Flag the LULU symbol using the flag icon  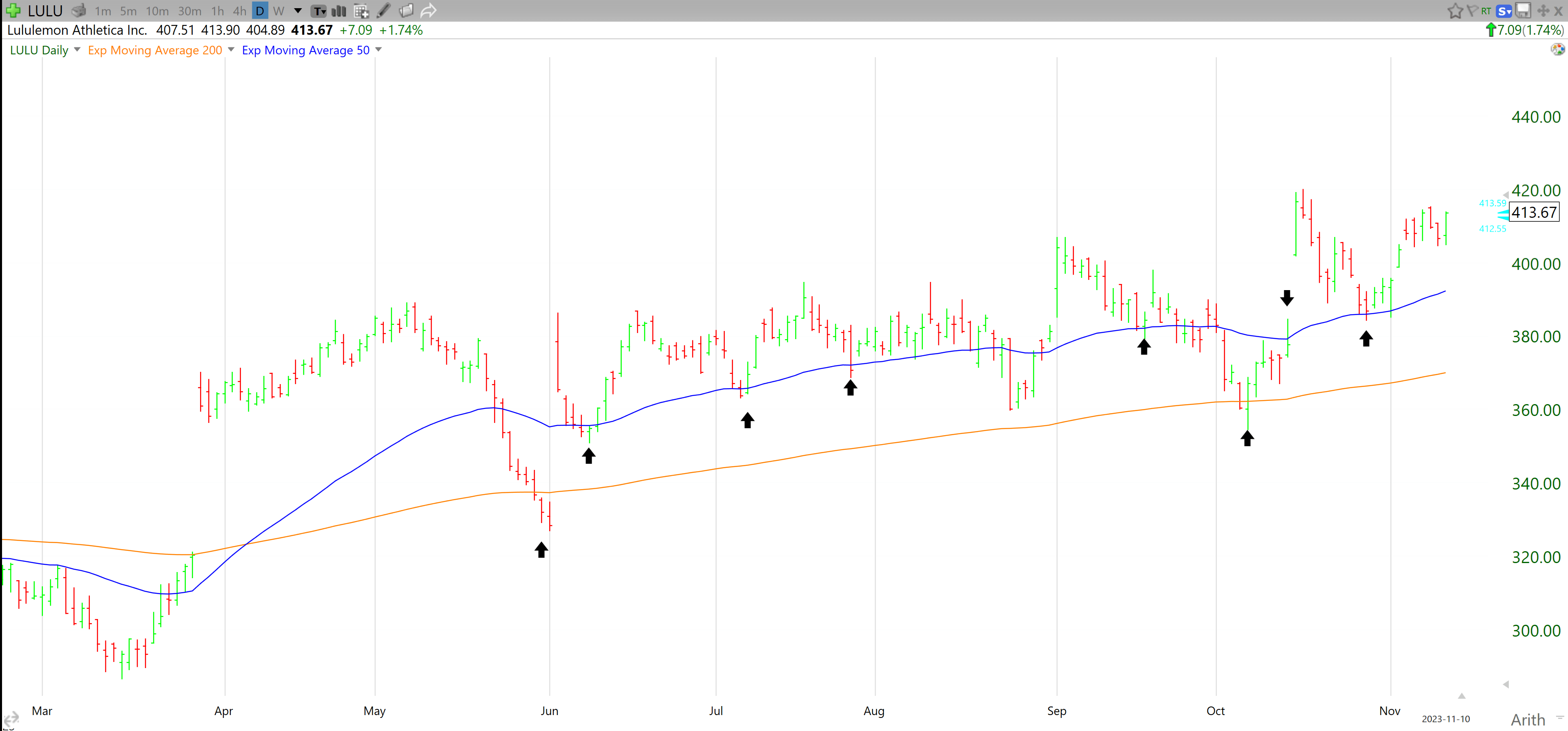(x=1473, y=10)
